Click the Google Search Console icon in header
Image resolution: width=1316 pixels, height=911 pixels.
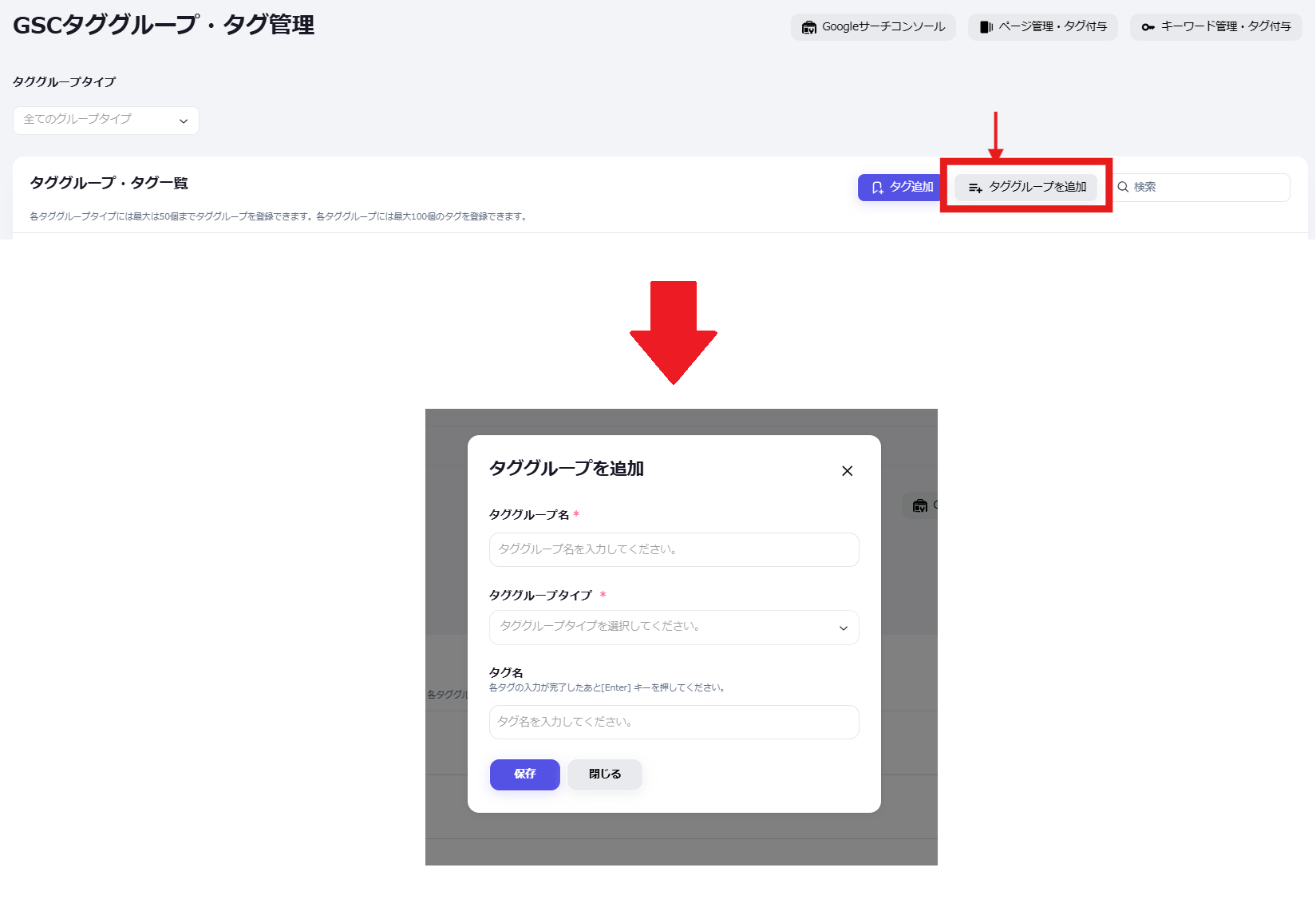pyautogui.click(x=808, y=27)
